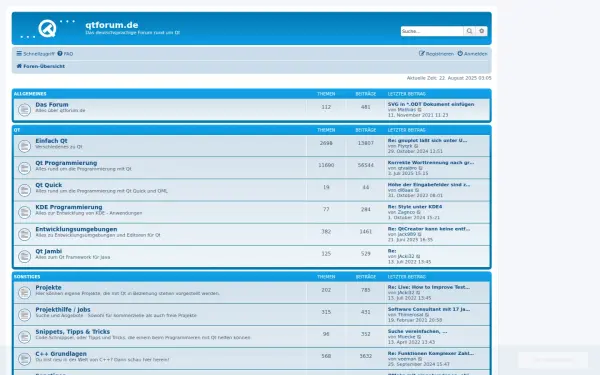This screenshot has width=600, height=375.
Task: Open the Projekthilfe / Jobs forum
Action: point(63,310)
